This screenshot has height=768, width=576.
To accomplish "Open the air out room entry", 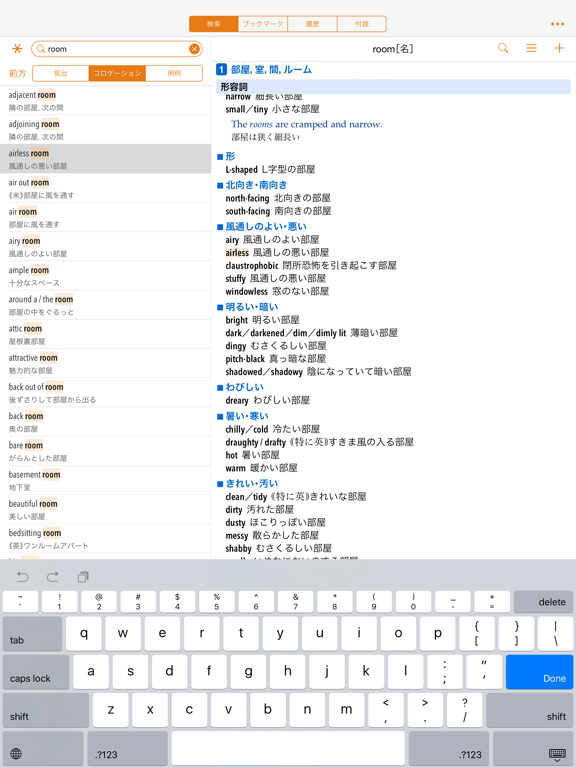I will [105, 188].
